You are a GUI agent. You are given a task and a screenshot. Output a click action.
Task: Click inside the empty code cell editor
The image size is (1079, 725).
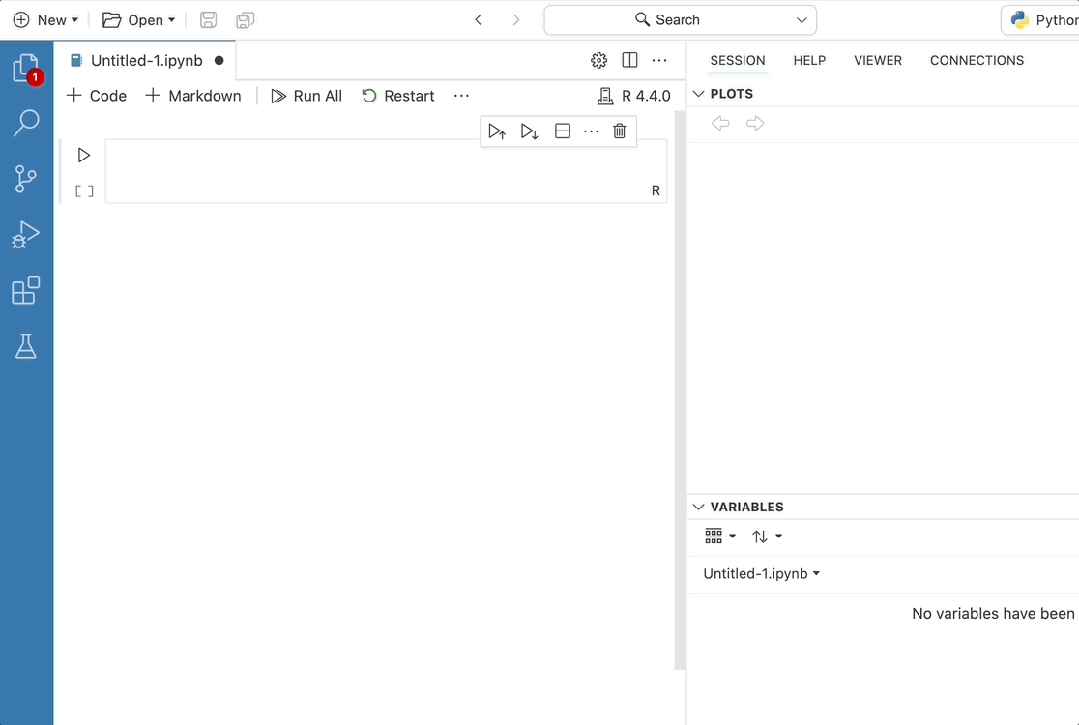click(385, 171)
